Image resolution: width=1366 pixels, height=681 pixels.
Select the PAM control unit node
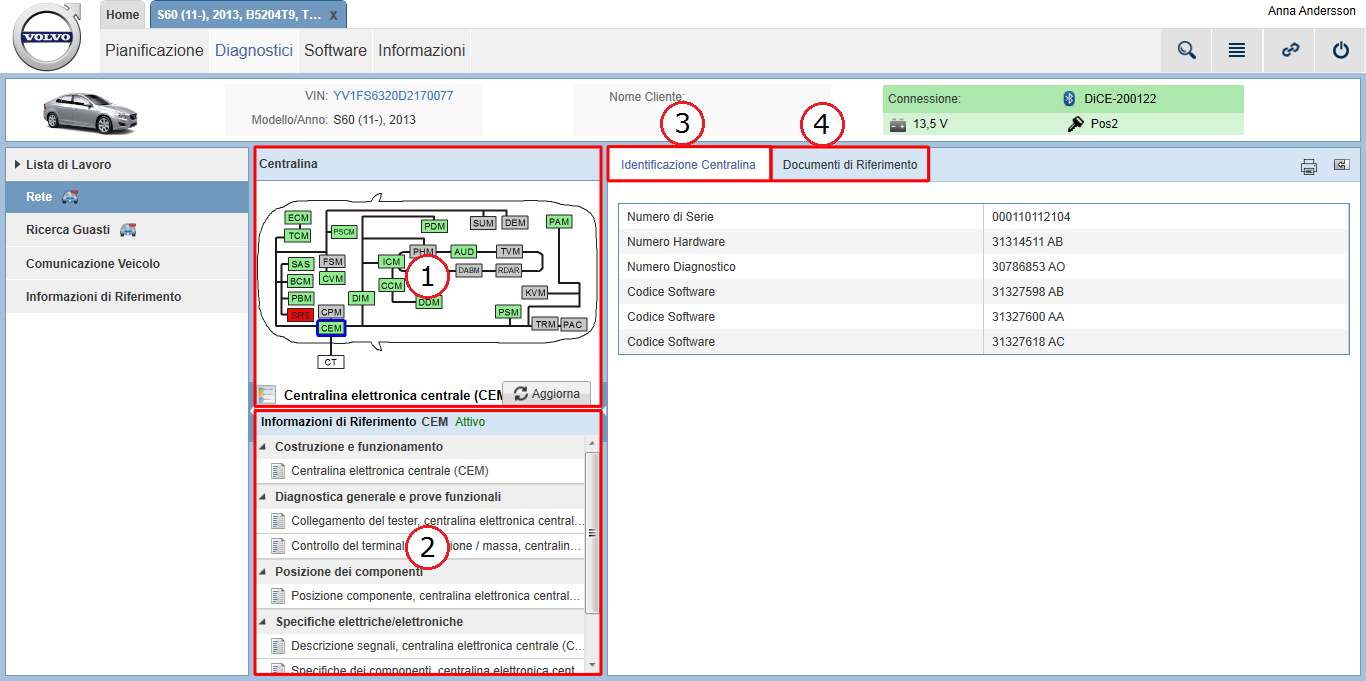tap(559, 221)
